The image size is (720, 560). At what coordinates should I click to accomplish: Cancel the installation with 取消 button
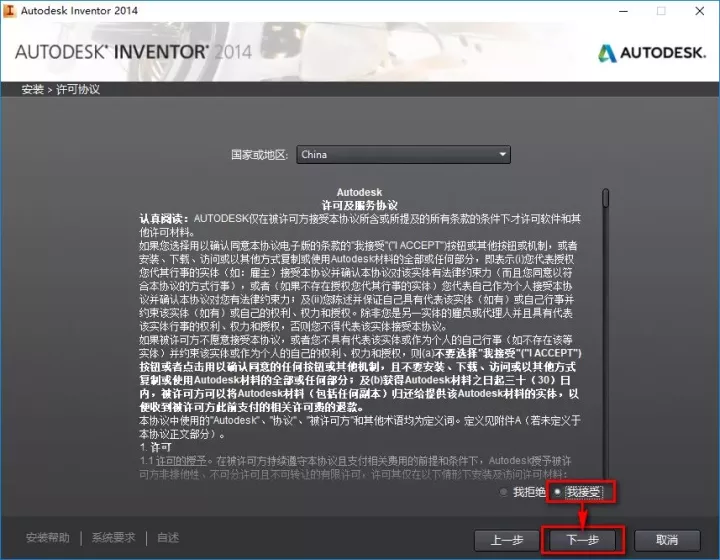[x=667, y=538]
